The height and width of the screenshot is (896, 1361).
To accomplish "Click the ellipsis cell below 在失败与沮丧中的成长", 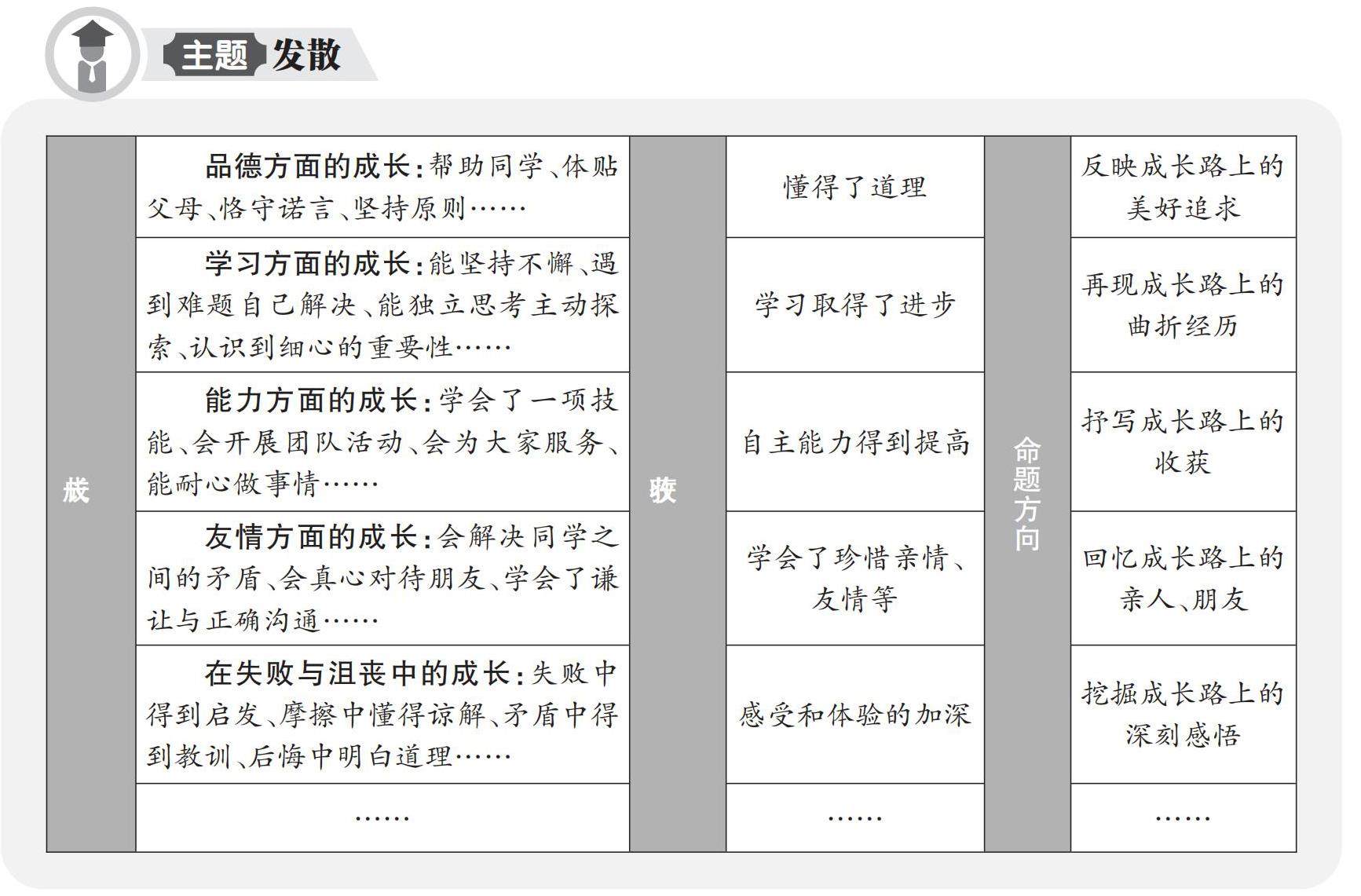I will point(382,817).
